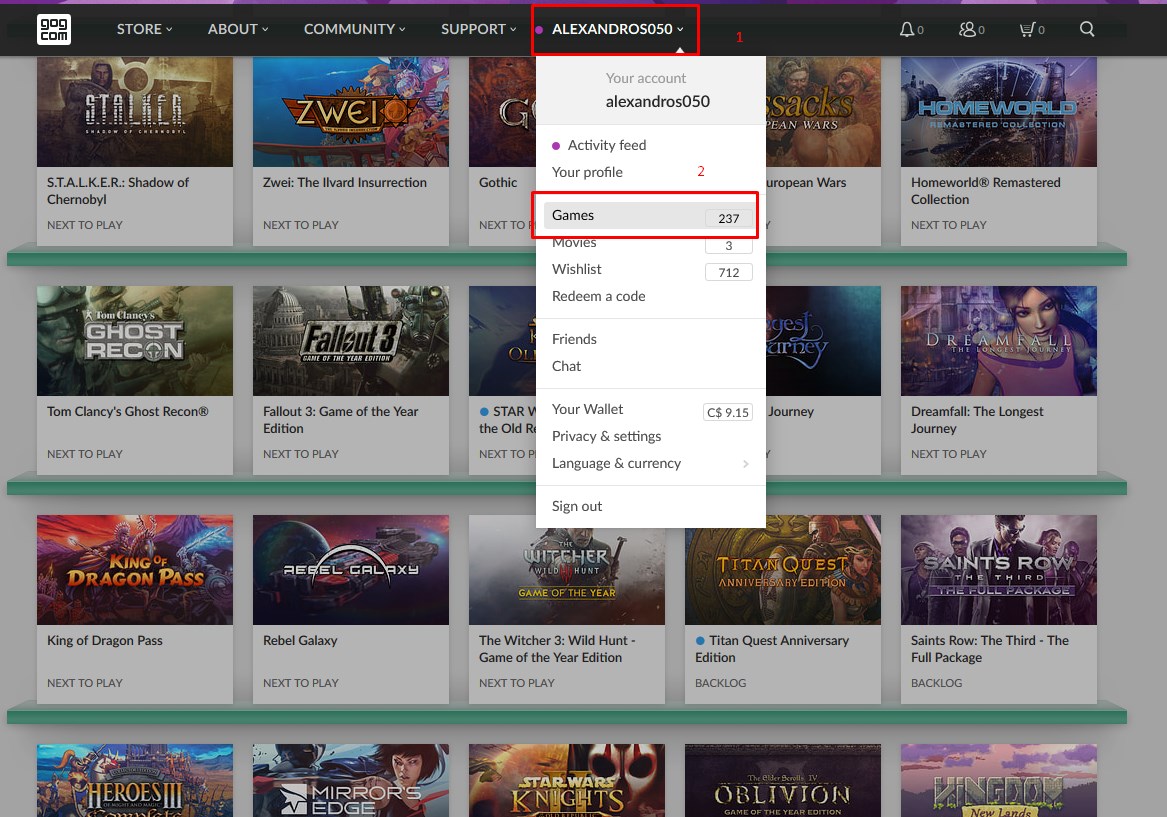This screenshot has width=1167, height=817.
Task: Open Oblivion Game of the Year cover
Action: (783, 781)
